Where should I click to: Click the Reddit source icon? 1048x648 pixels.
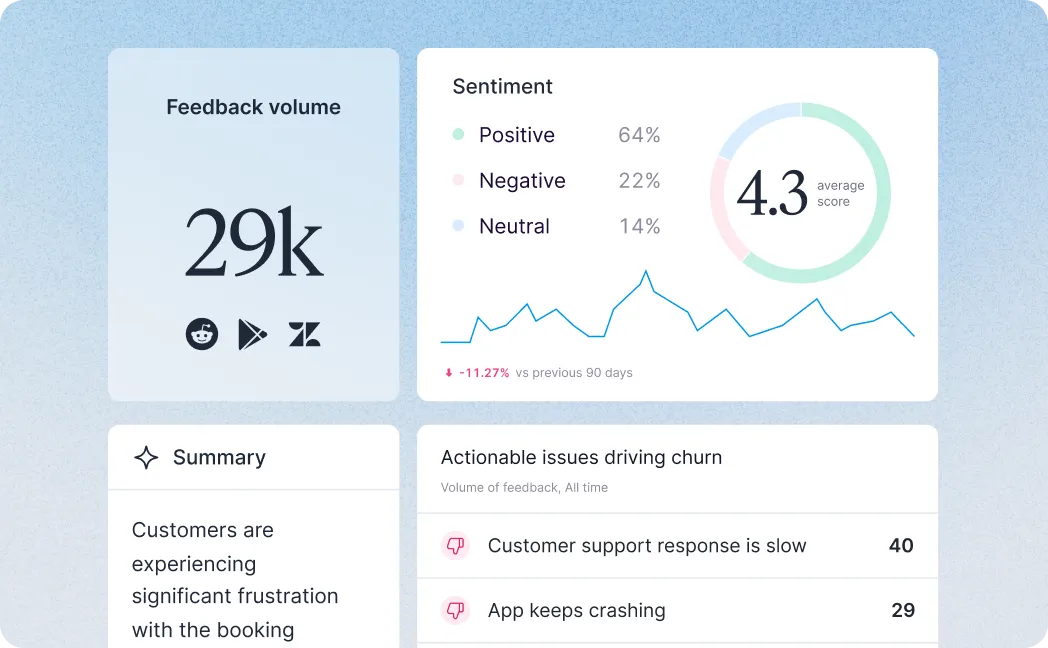(x=202, y=334)
